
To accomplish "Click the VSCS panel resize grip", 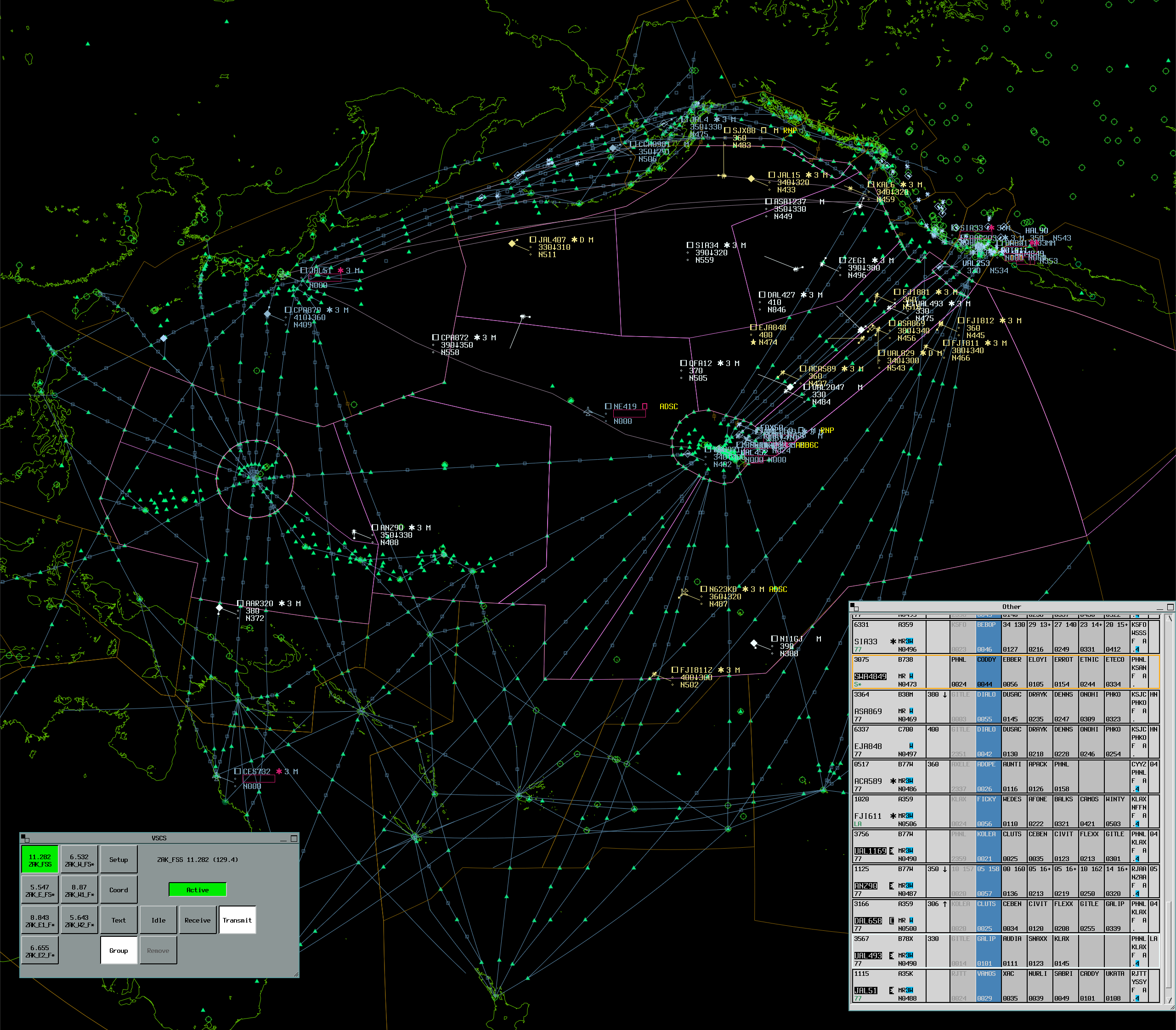I will (x=295, y=974).
